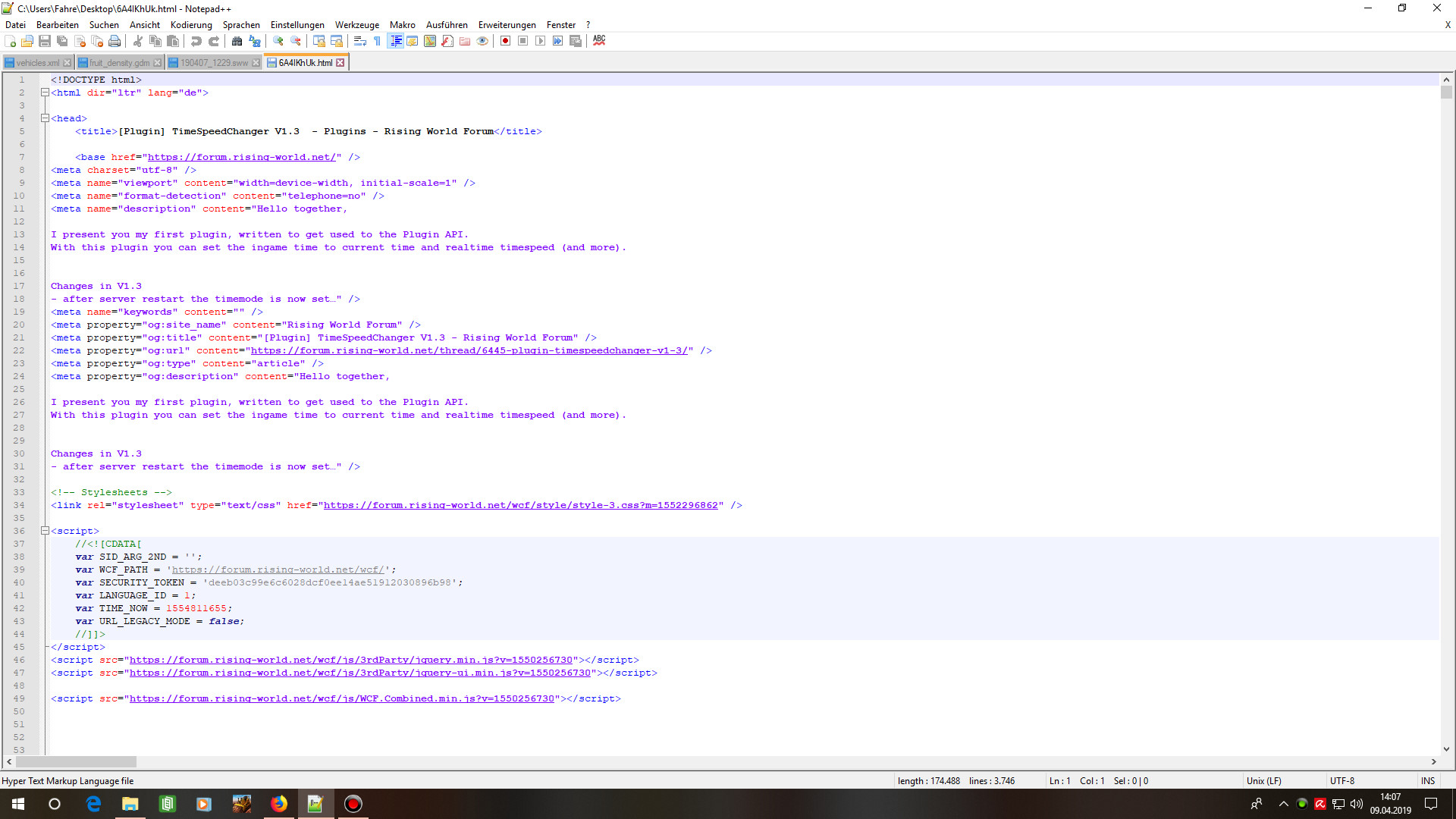The width and height of the screenshot is (1456, 819).
Task: Click the Undo arrow icon
Action: click(196, 41)
